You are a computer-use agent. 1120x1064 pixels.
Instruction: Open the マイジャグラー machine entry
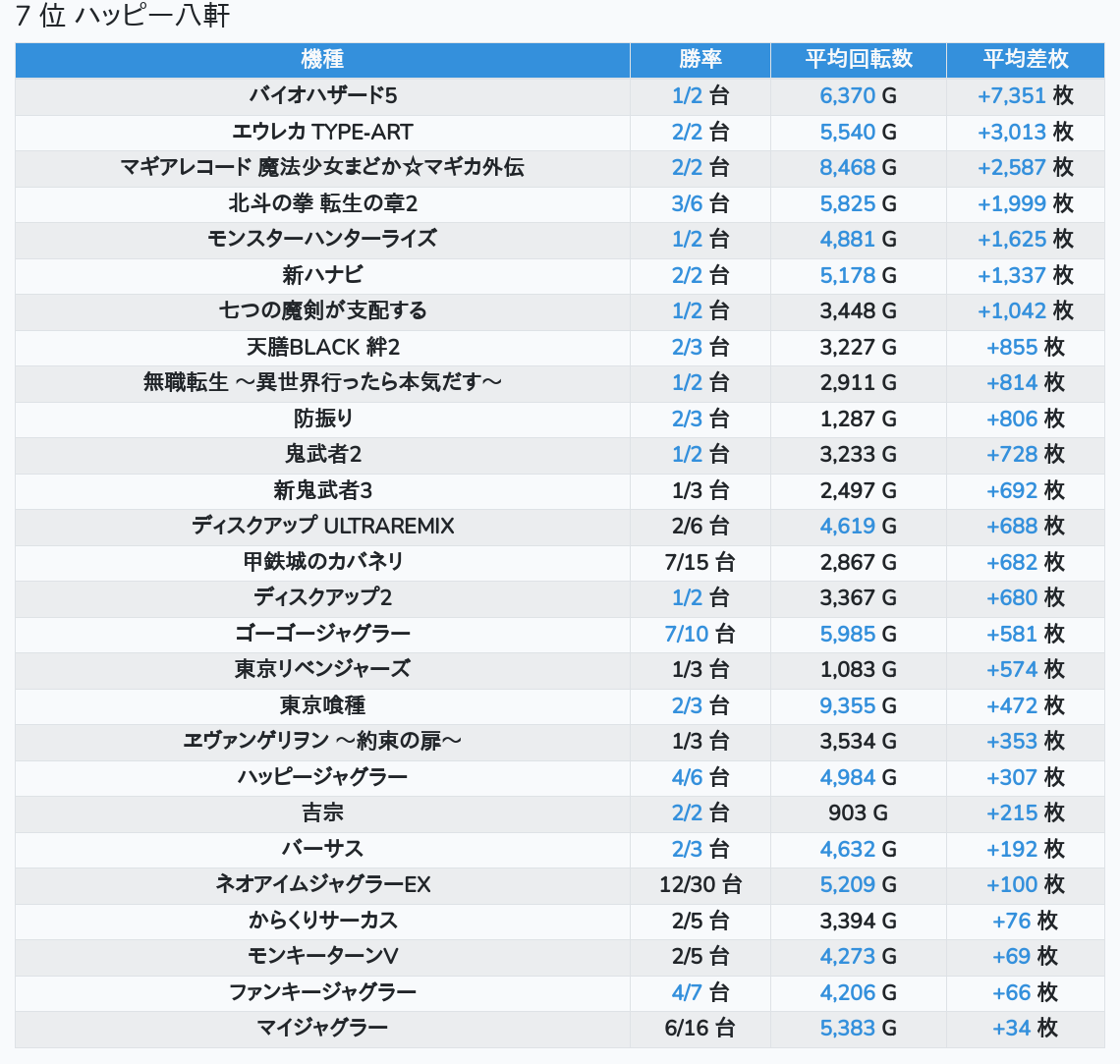322,1028
